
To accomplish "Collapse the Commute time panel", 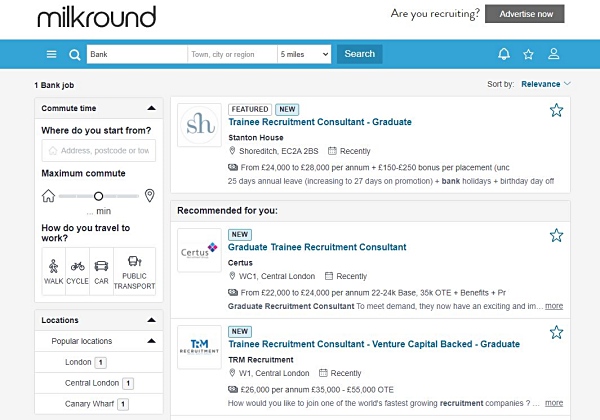I will pyautogui.click(x=151, y=108).
